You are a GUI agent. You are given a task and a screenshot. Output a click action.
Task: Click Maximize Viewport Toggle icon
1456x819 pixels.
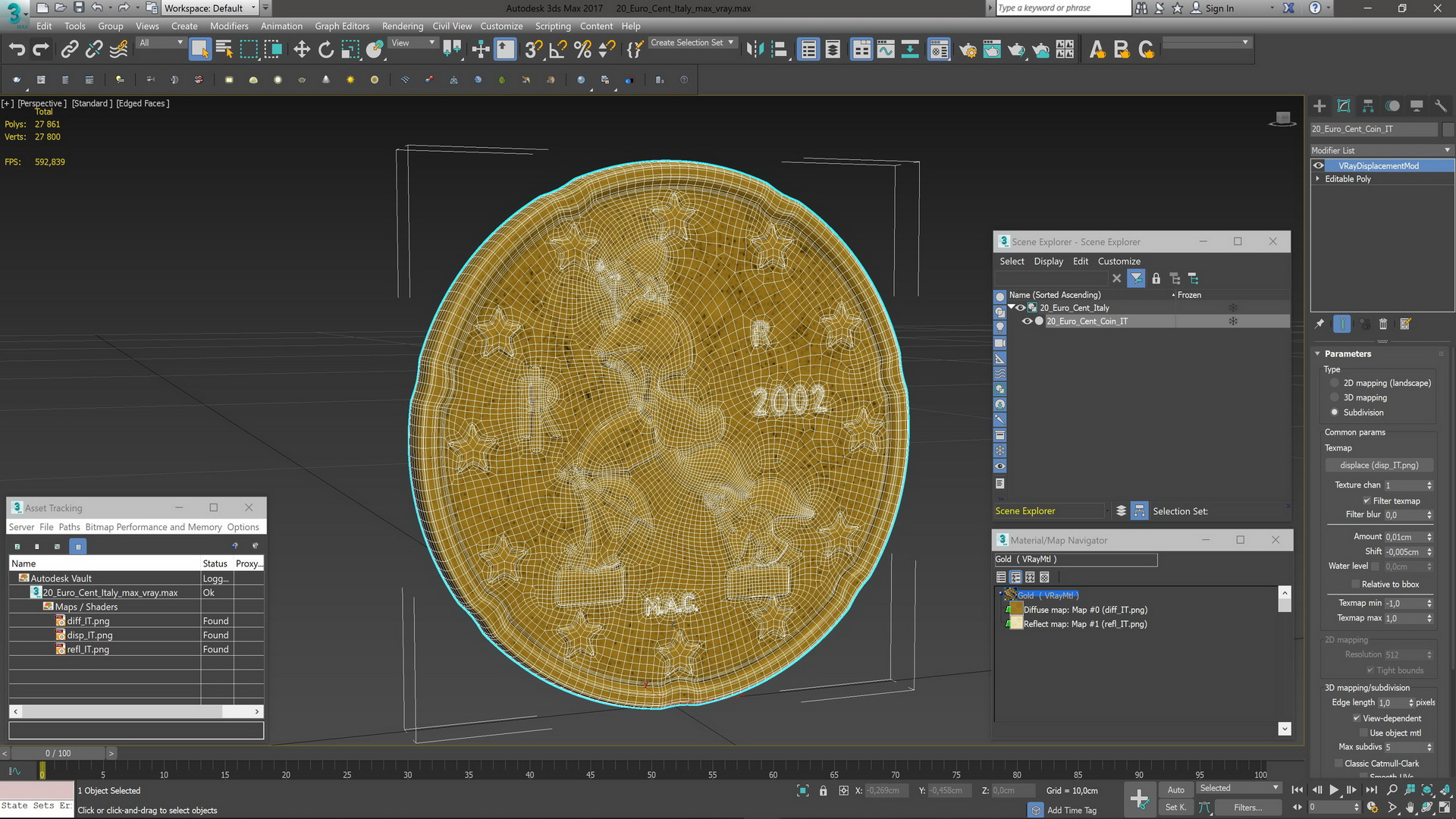[1445, 808]
